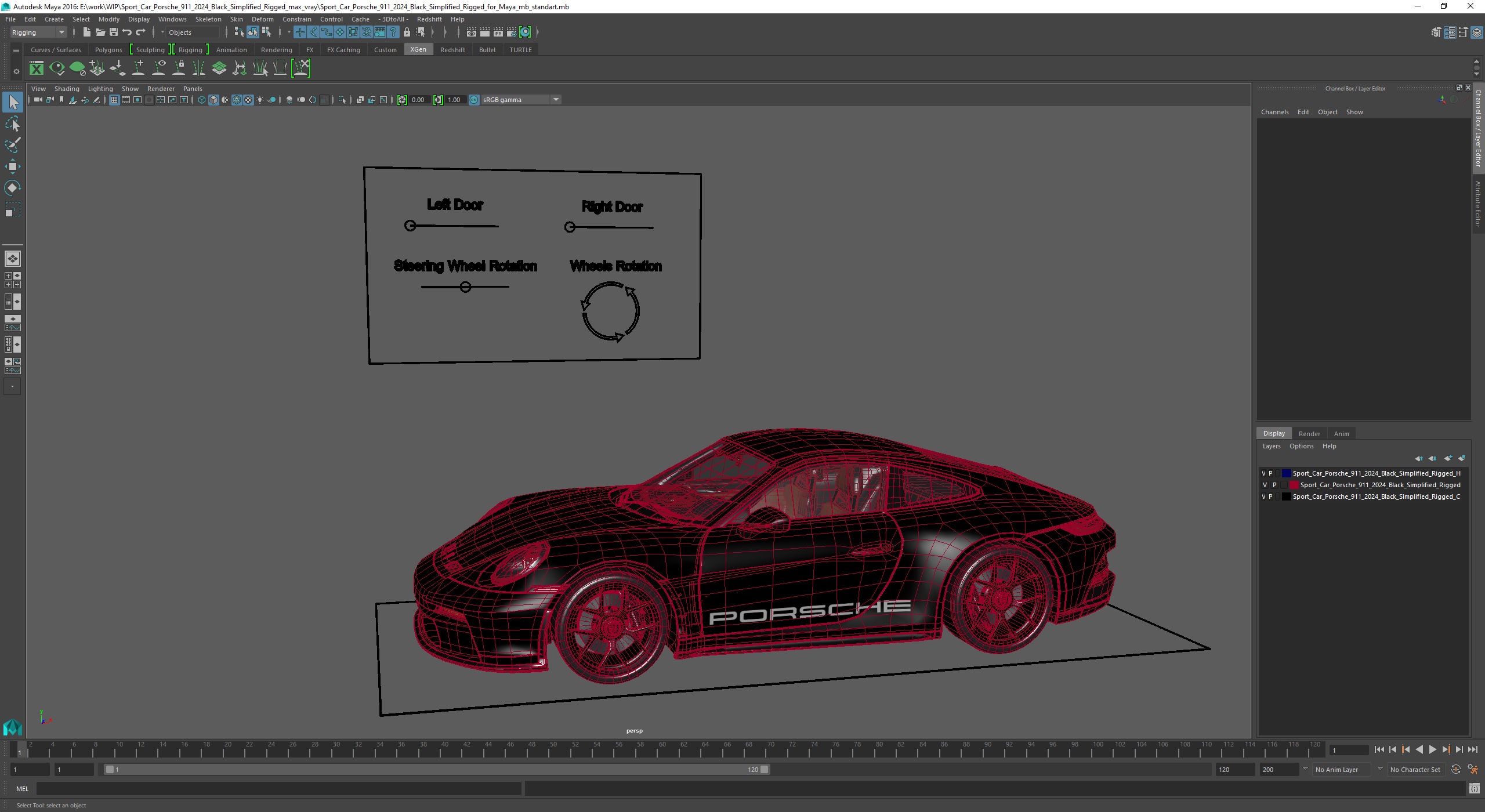Screen dimensions: 1485x812
Task: Click the Attribute Editor side tab
Action: tap(1479, 203)
